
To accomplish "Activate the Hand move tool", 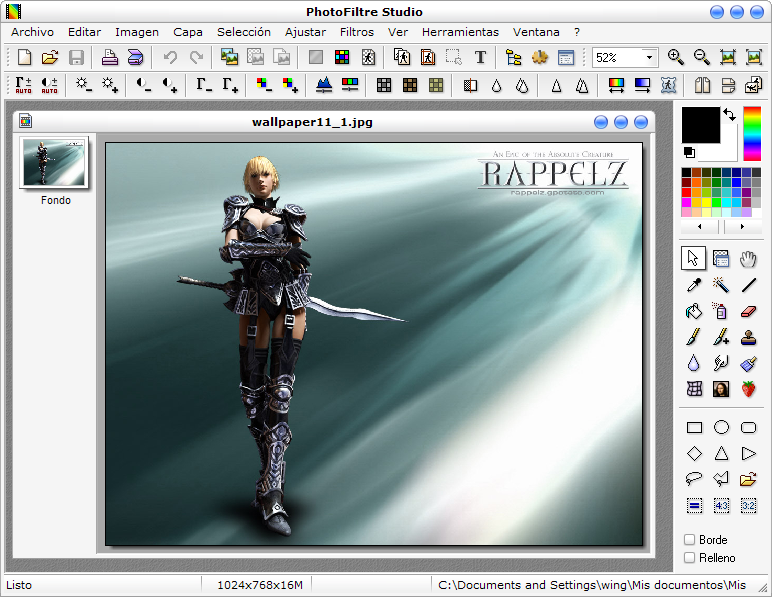I will click(x=748, y=259).
